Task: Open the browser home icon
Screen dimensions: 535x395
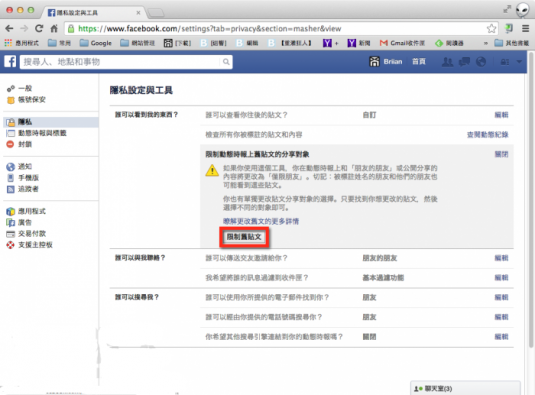Action: (x=54, y=29)
